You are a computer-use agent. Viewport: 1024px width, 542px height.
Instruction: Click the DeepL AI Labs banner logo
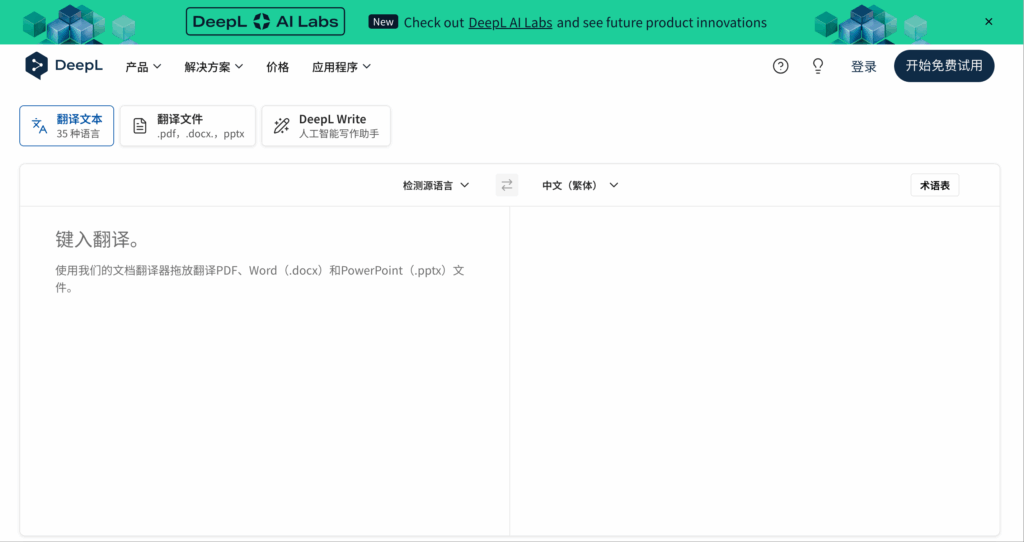click(265, 22)
